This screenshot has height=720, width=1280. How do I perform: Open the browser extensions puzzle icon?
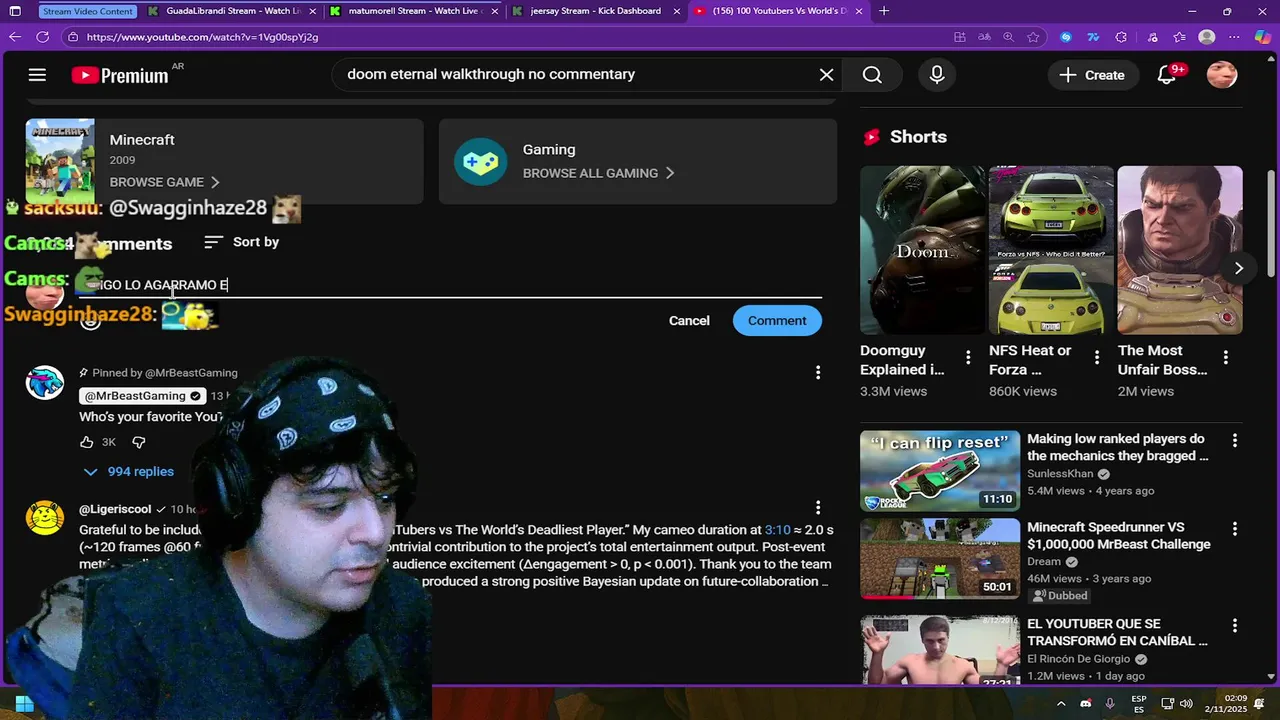pos(1121,37)
